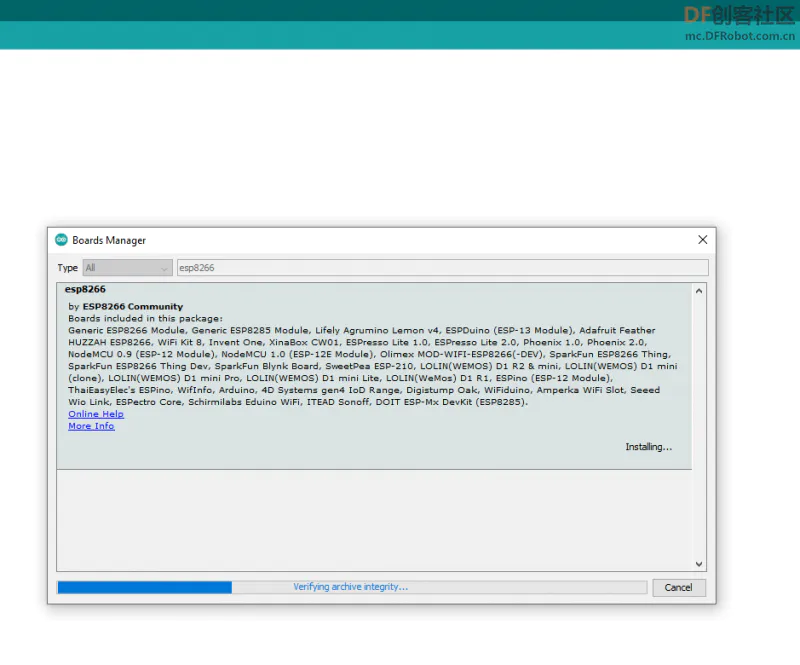This screenshot has height=665, width=800.
Task: Click the 'Installing...' status text
Action: click(648, 447)
